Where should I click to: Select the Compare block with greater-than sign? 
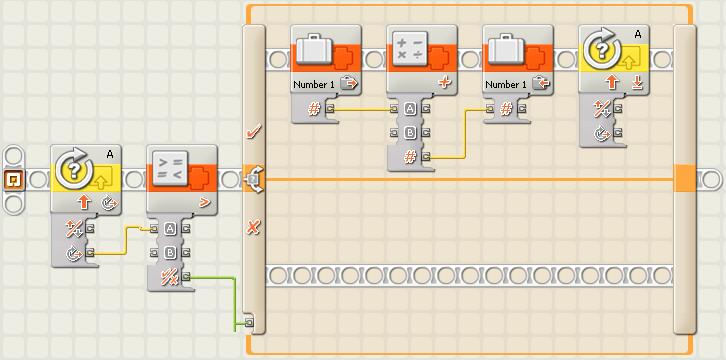point(182,180)
